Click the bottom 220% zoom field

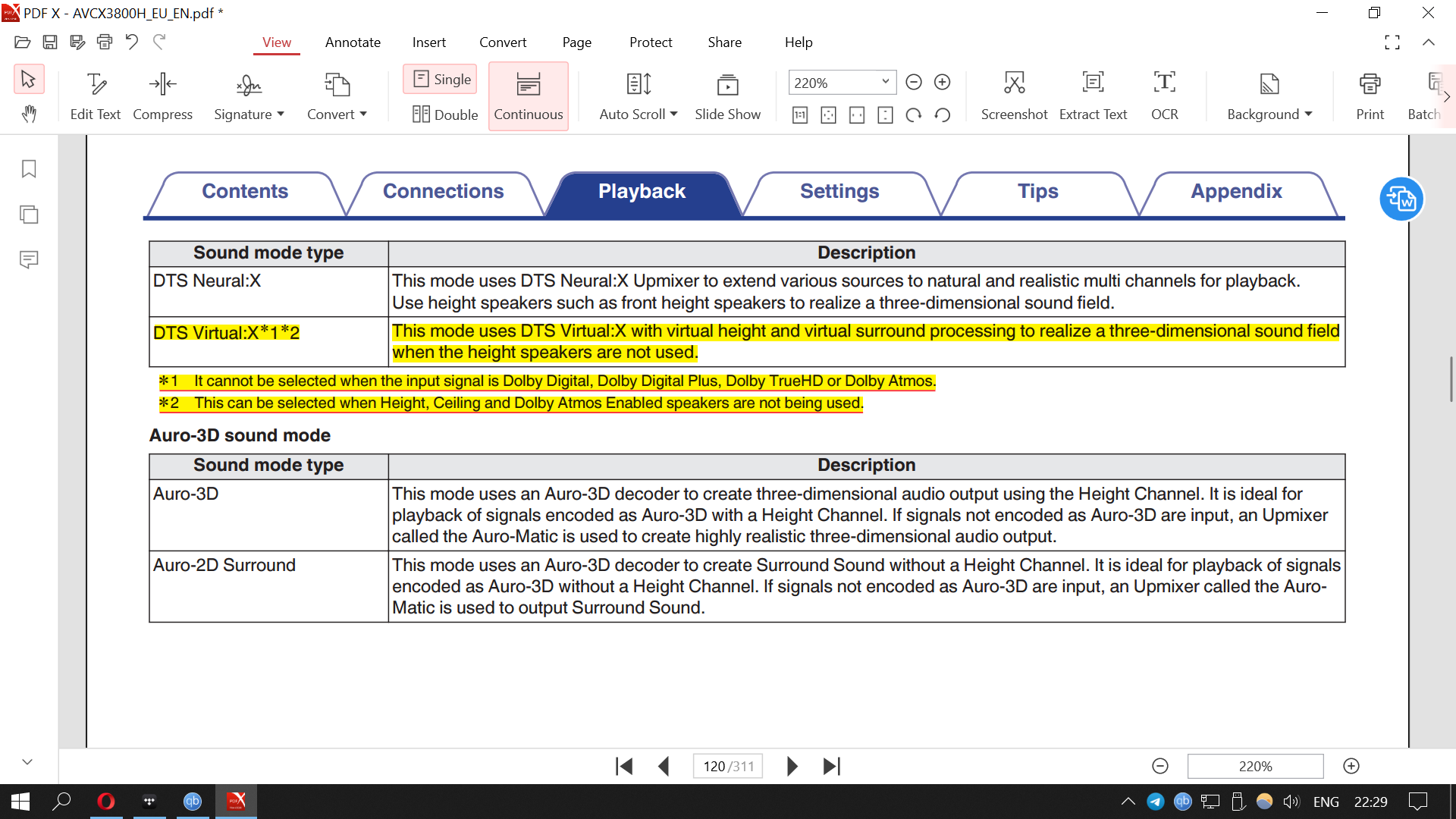point(1255,767)
